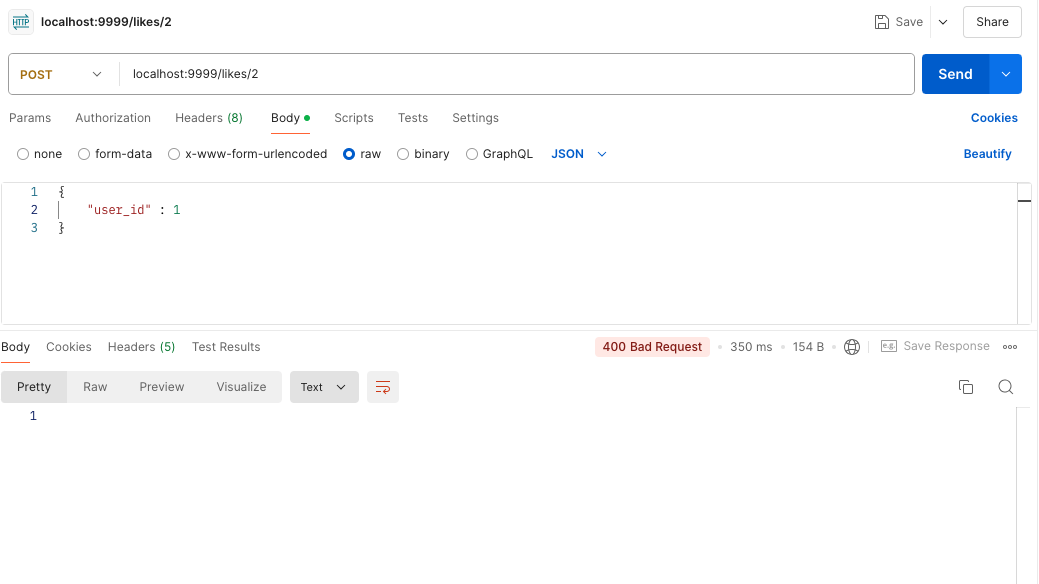Switch to the Scripts tab
The image size is (1039, 584).
tap(354, 118)
